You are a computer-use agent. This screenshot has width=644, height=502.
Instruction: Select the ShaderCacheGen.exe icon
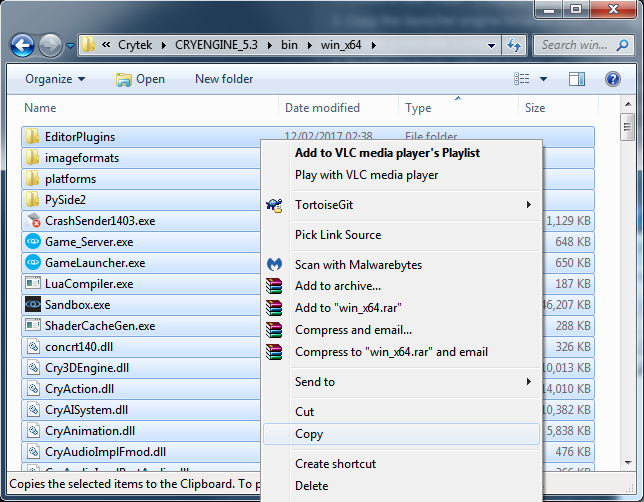click(33, 325)
